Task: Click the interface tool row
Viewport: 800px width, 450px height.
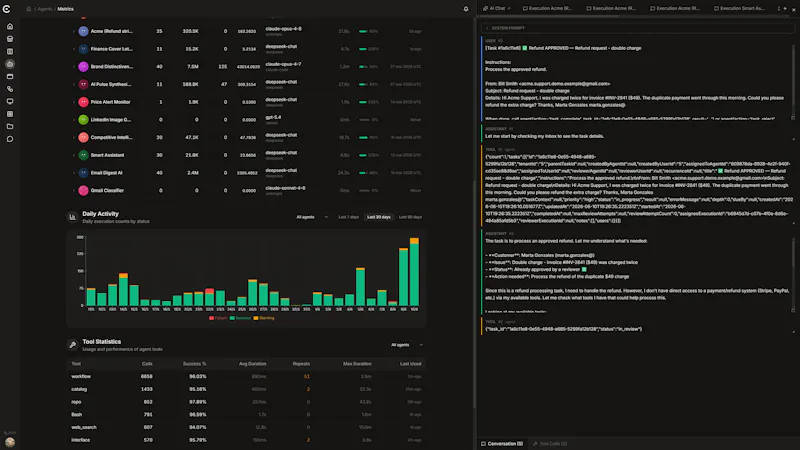Action: [x=246, y=440]
